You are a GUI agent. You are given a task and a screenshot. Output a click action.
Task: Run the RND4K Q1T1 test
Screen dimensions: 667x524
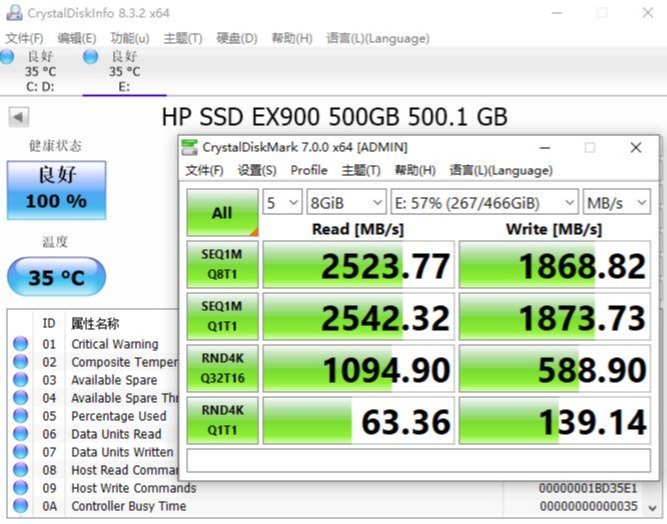coord(222,420)
